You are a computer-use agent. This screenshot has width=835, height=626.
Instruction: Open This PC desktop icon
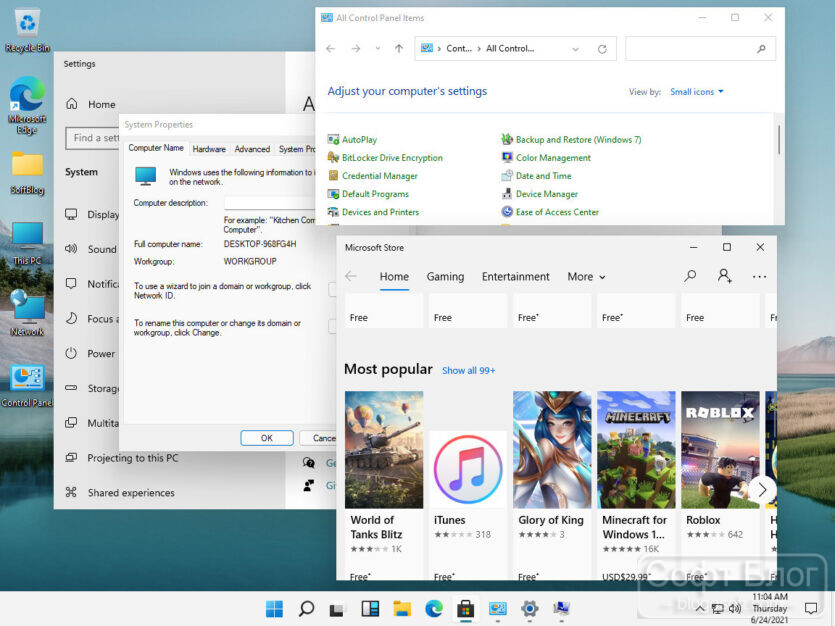coord(27,243)
